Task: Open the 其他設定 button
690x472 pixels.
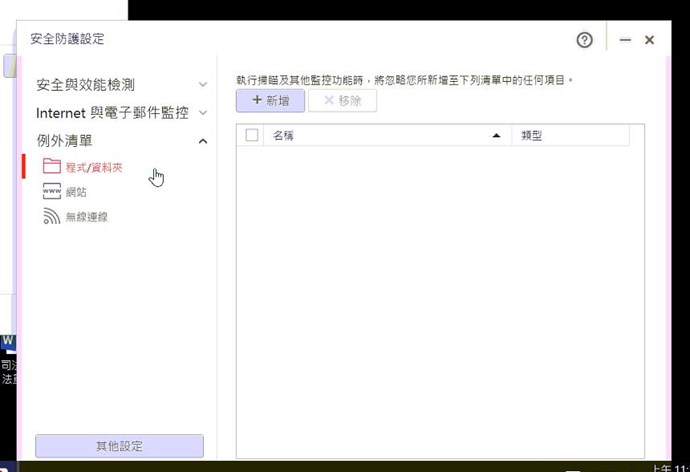Action: pyautogui.click(x=119, y=446)
